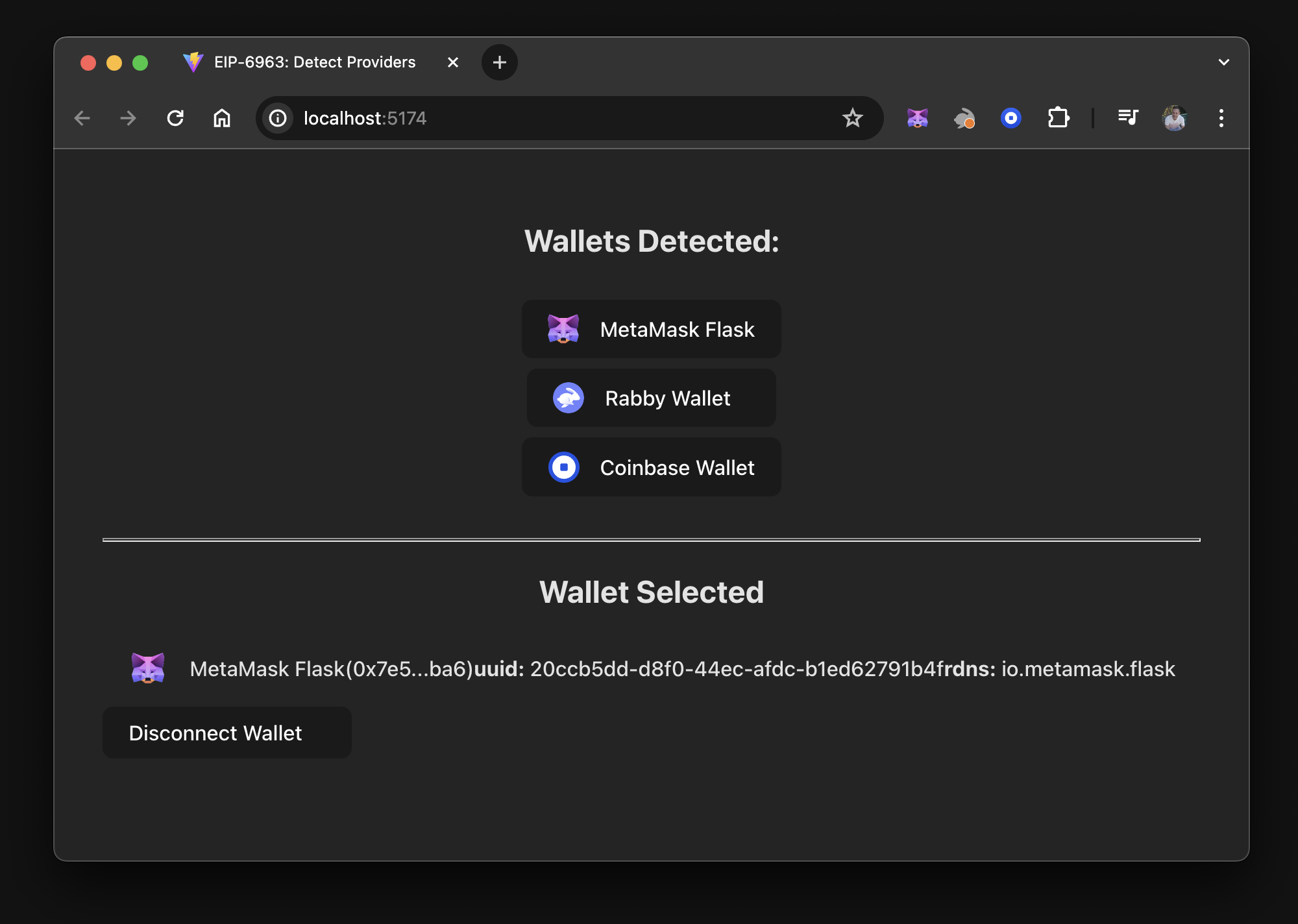This screenshot has width=1298, height=924.
Task: Click the puzzle piece extensions icon
Action: click(1058, 118)
